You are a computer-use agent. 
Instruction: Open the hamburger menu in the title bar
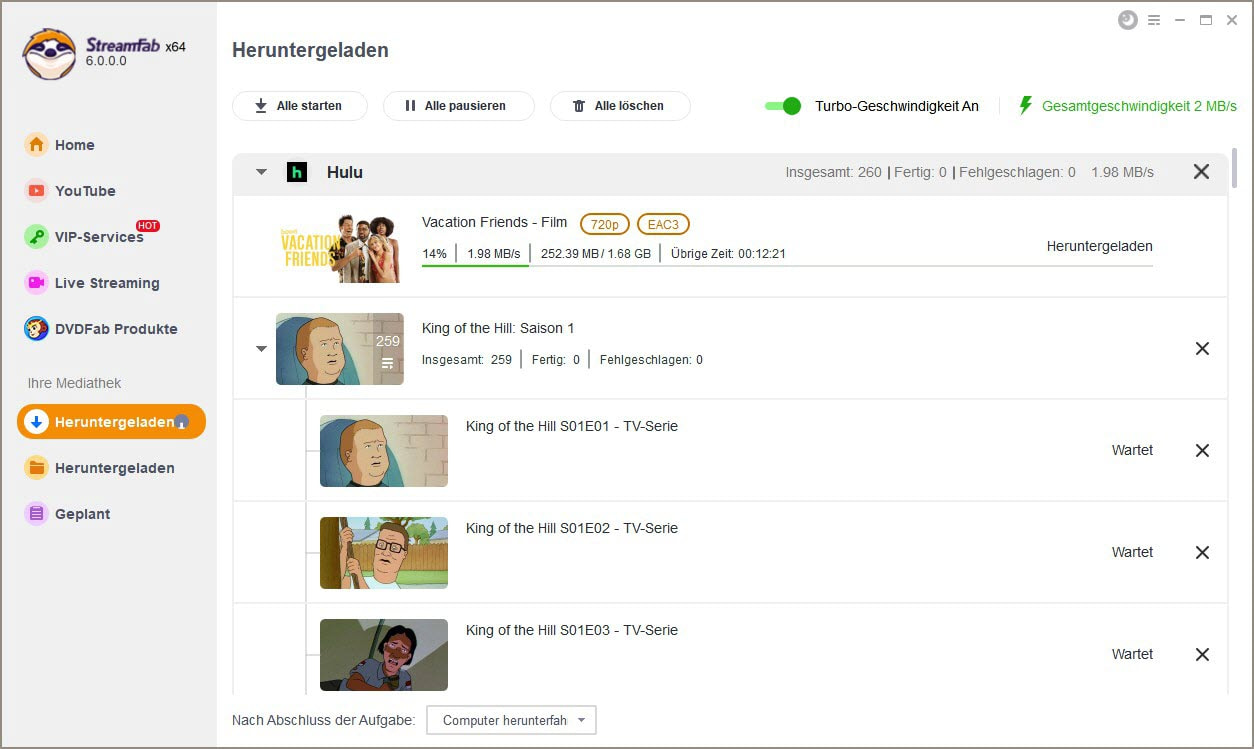click(1154, 20)
